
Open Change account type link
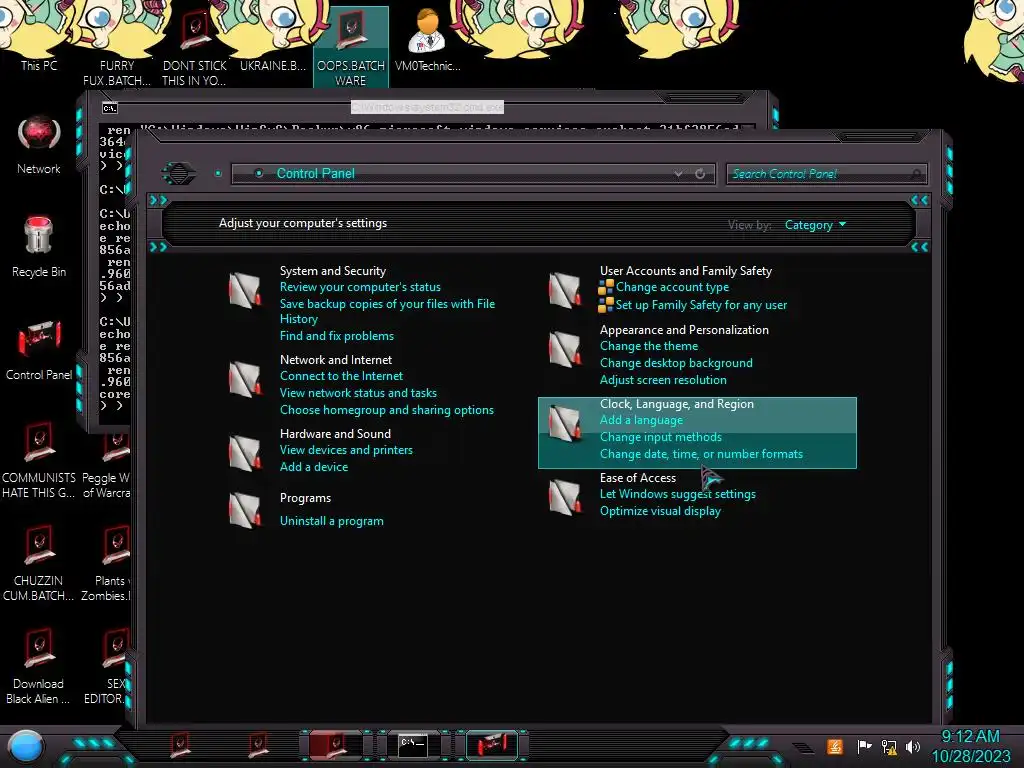pos(672,287)
